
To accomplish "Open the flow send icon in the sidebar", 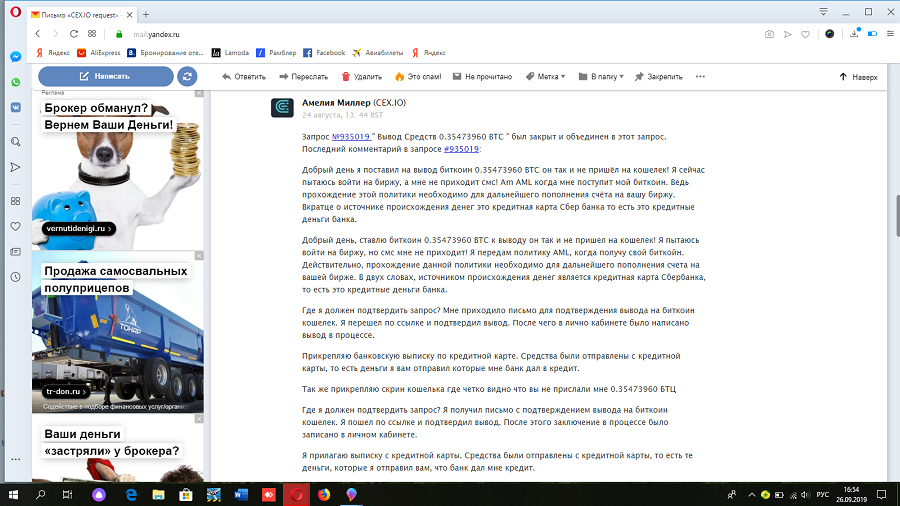I will click(x=15, y=167).
